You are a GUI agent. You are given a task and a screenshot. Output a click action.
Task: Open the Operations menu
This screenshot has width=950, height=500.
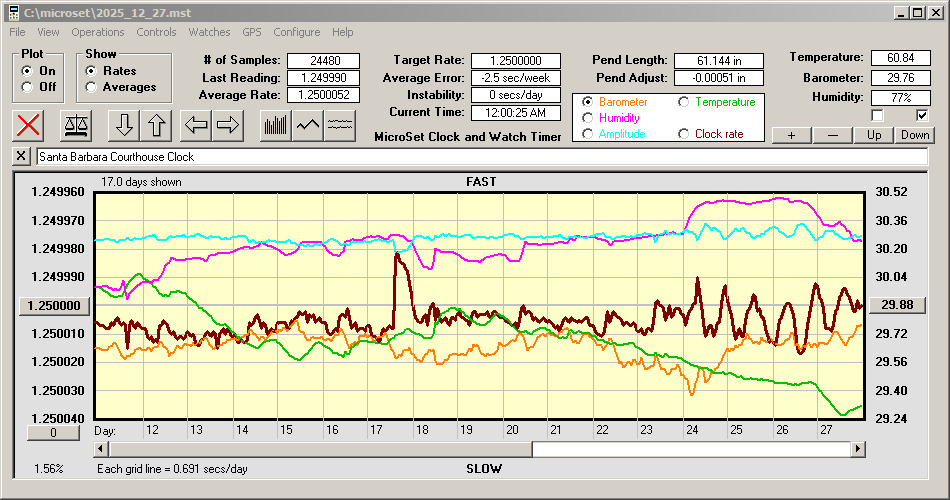coord(98,32)
